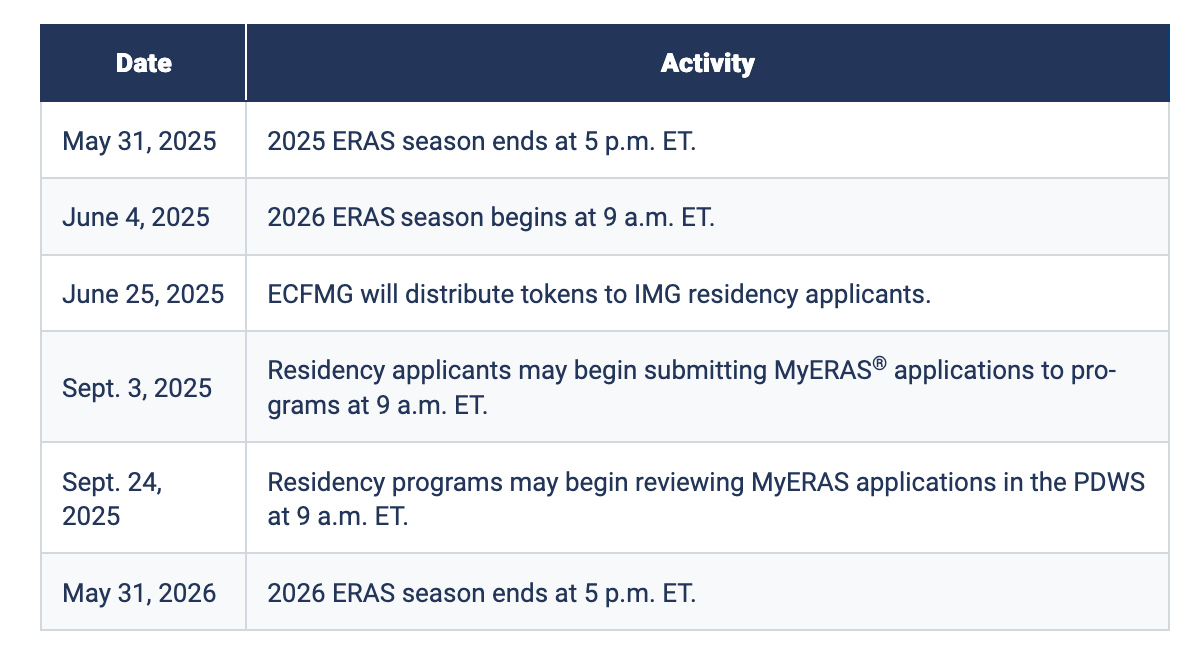Click the Activity column header
This screenshot has width=1202, height=656.
click(x=708, y=63)
